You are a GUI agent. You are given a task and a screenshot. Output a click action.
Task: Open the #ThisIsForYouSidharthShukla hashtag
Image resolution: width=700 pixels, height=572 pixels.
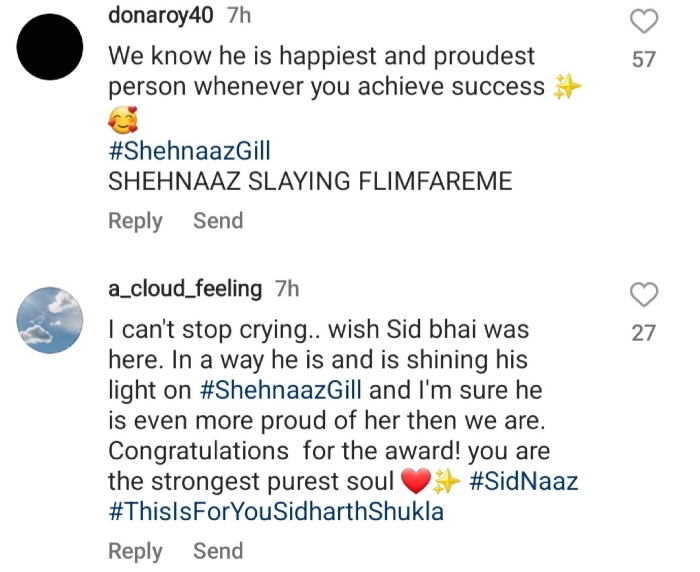[x=276, y=512]
